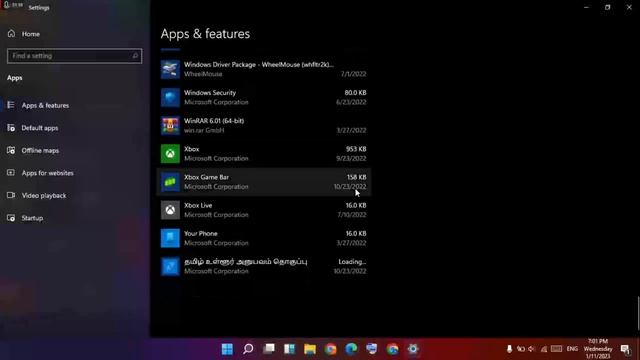Open File Explorer from taskbar
Screen dimensions: 640x360
(310, 349)
